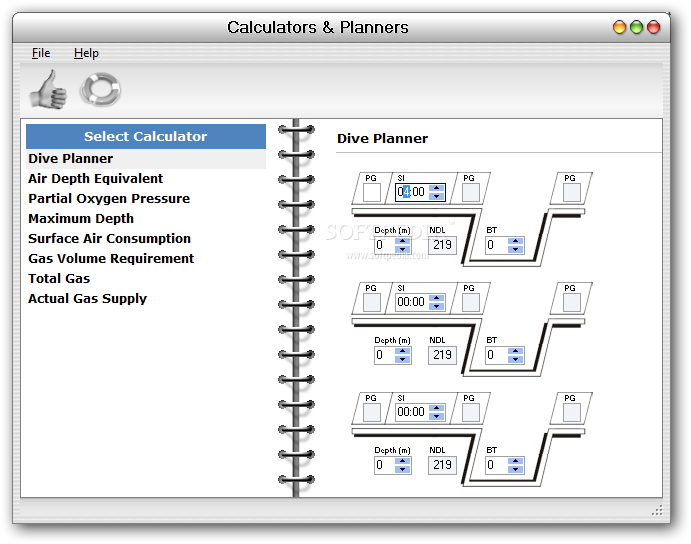Increase first dive depth with up arrow
Viewport: 691px width, 544px height.
pos(402,241)
